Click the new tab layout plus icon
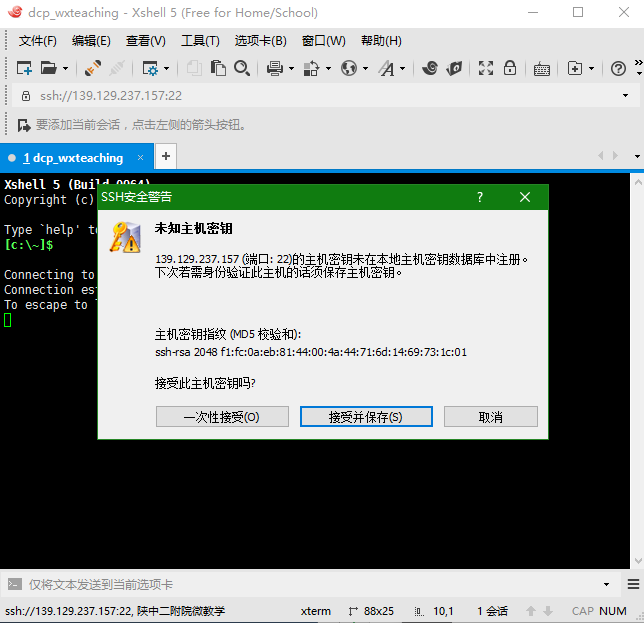644x623 pixels. [x=575, y=68]
